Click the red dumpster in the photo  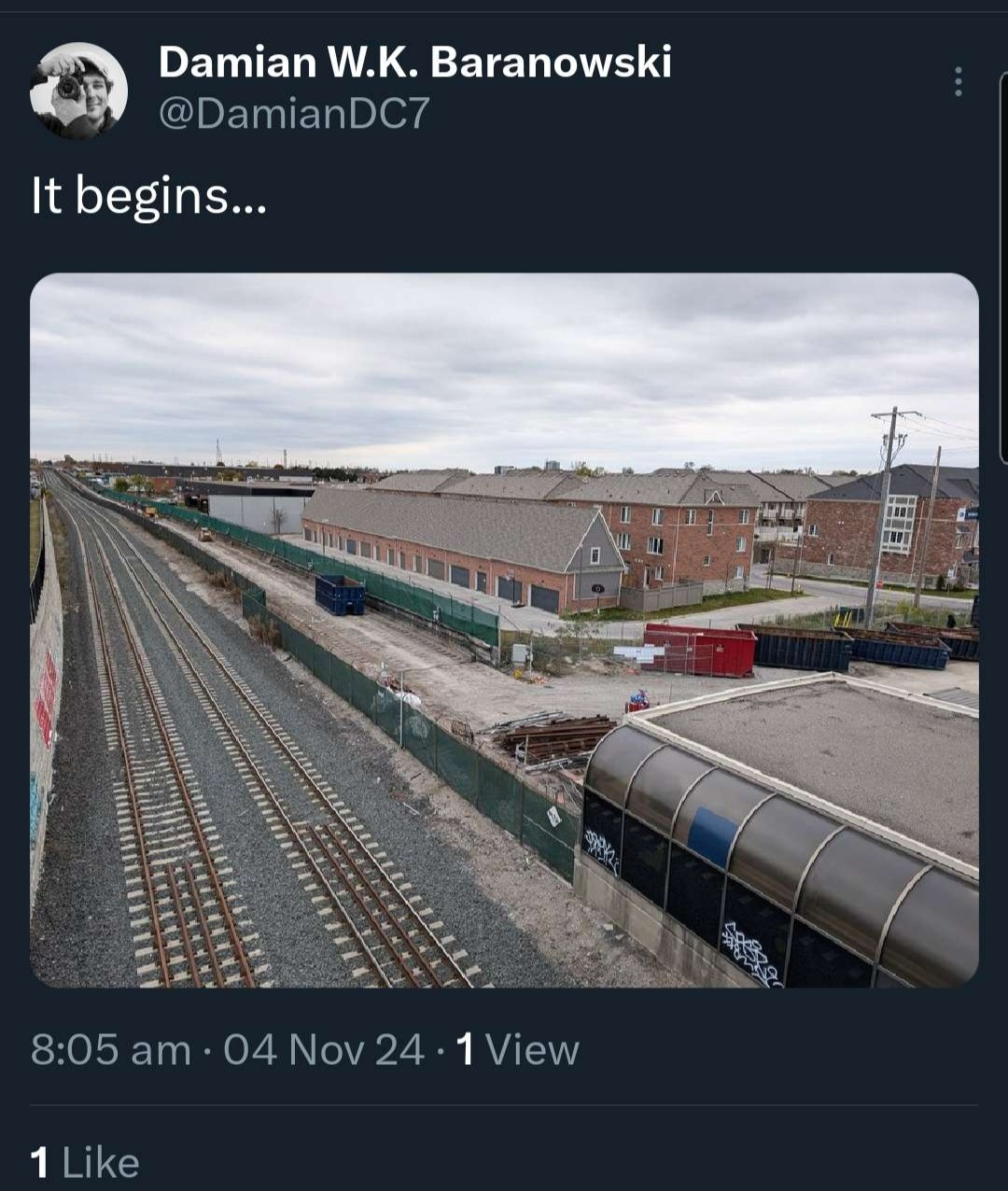[701, 650]
